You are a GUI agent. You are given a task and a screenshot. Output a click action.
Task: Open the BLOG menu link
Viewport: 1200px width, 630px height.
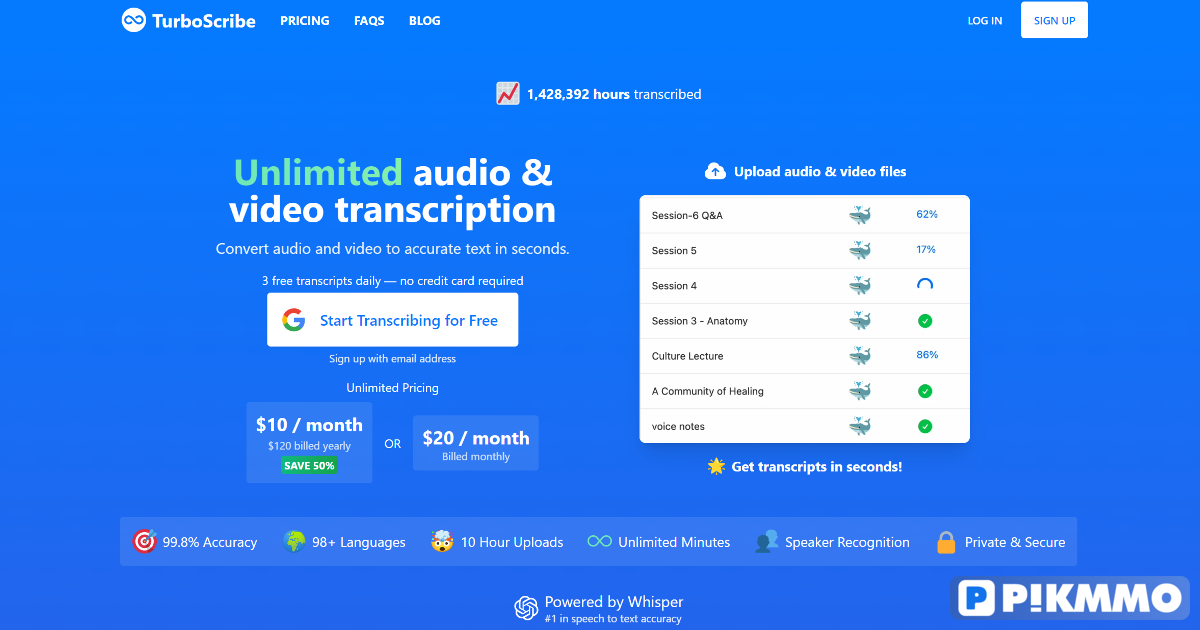(x=424, y=20)
